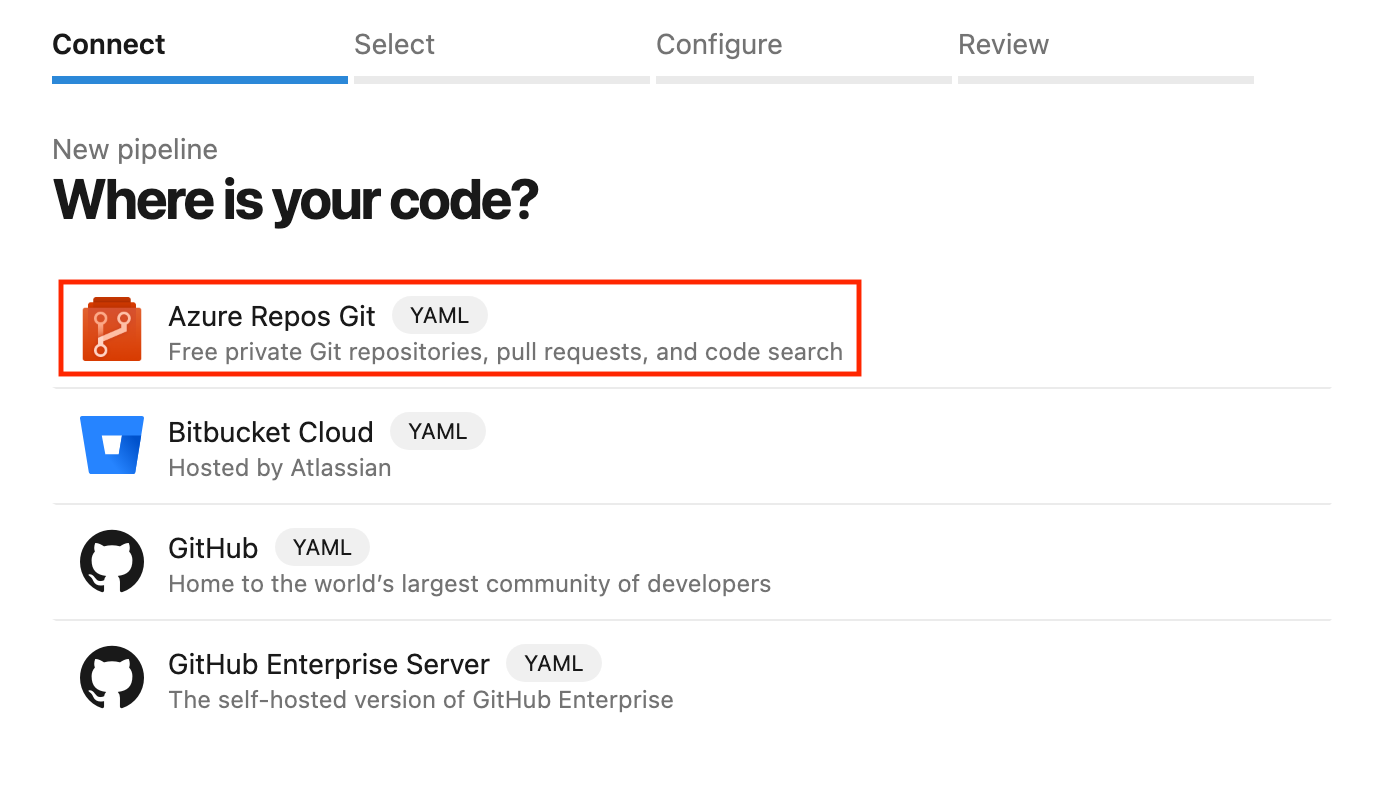Click 'Free private Git repositories' description
This screenshot has height=787, width=1375.
506,352
